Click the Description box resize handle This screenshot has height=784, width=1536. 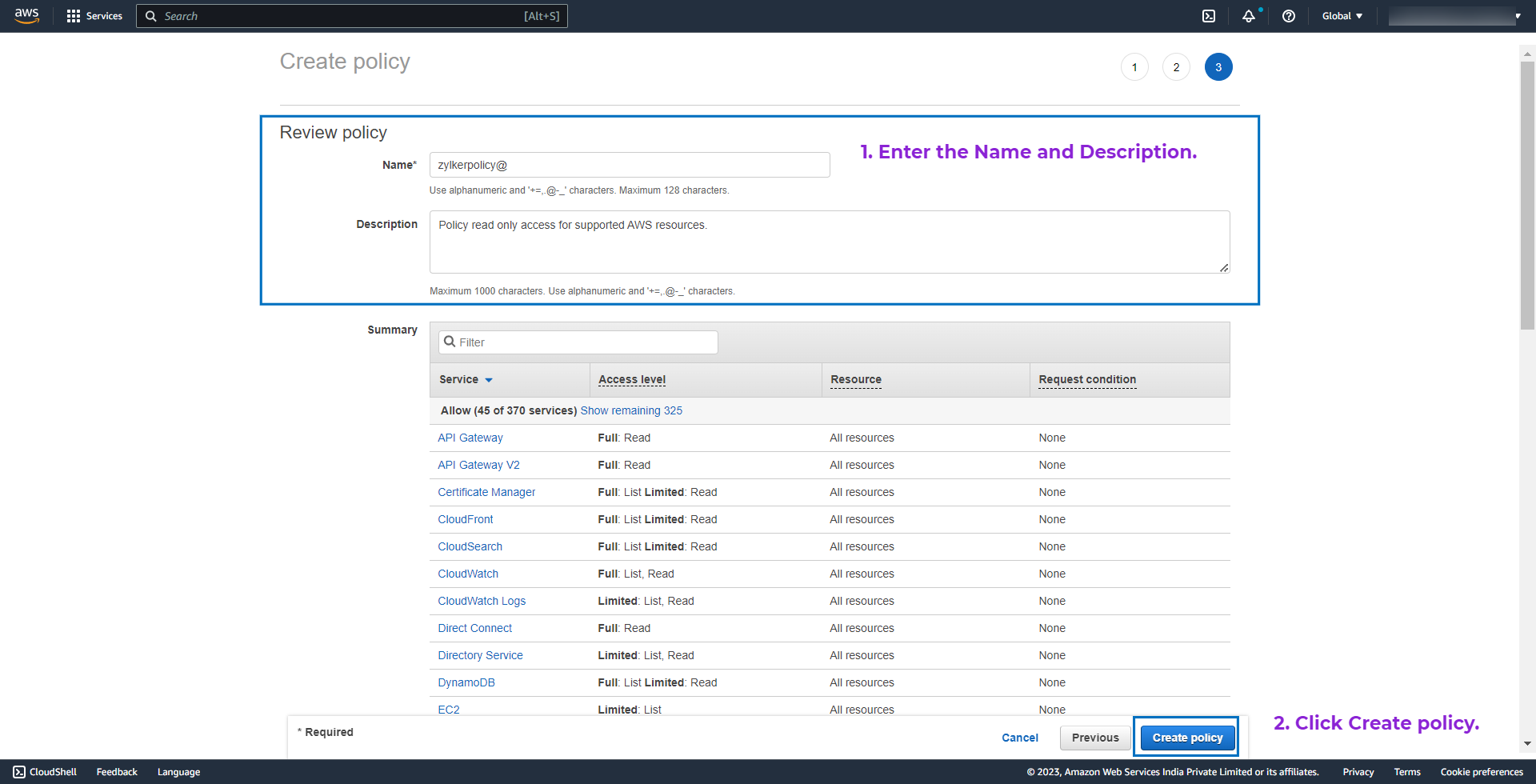coord(1224,268)
